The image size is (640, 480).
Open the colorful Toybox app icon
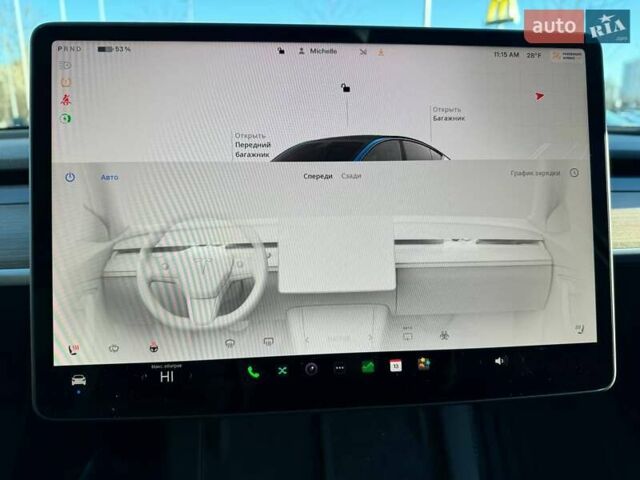(424, 364)
